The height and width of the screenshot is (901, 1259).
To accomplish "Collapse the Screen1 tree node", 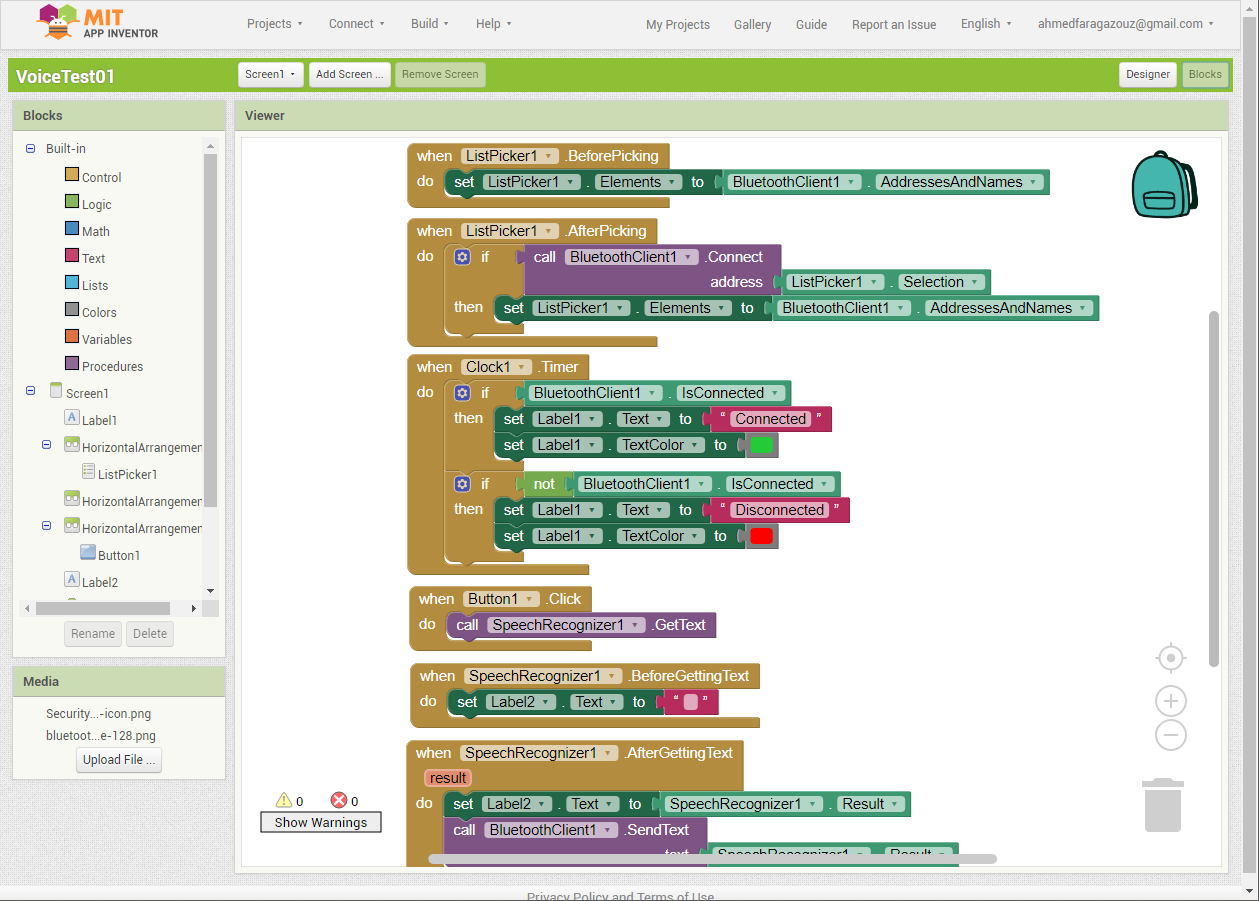I will [30, 391].
